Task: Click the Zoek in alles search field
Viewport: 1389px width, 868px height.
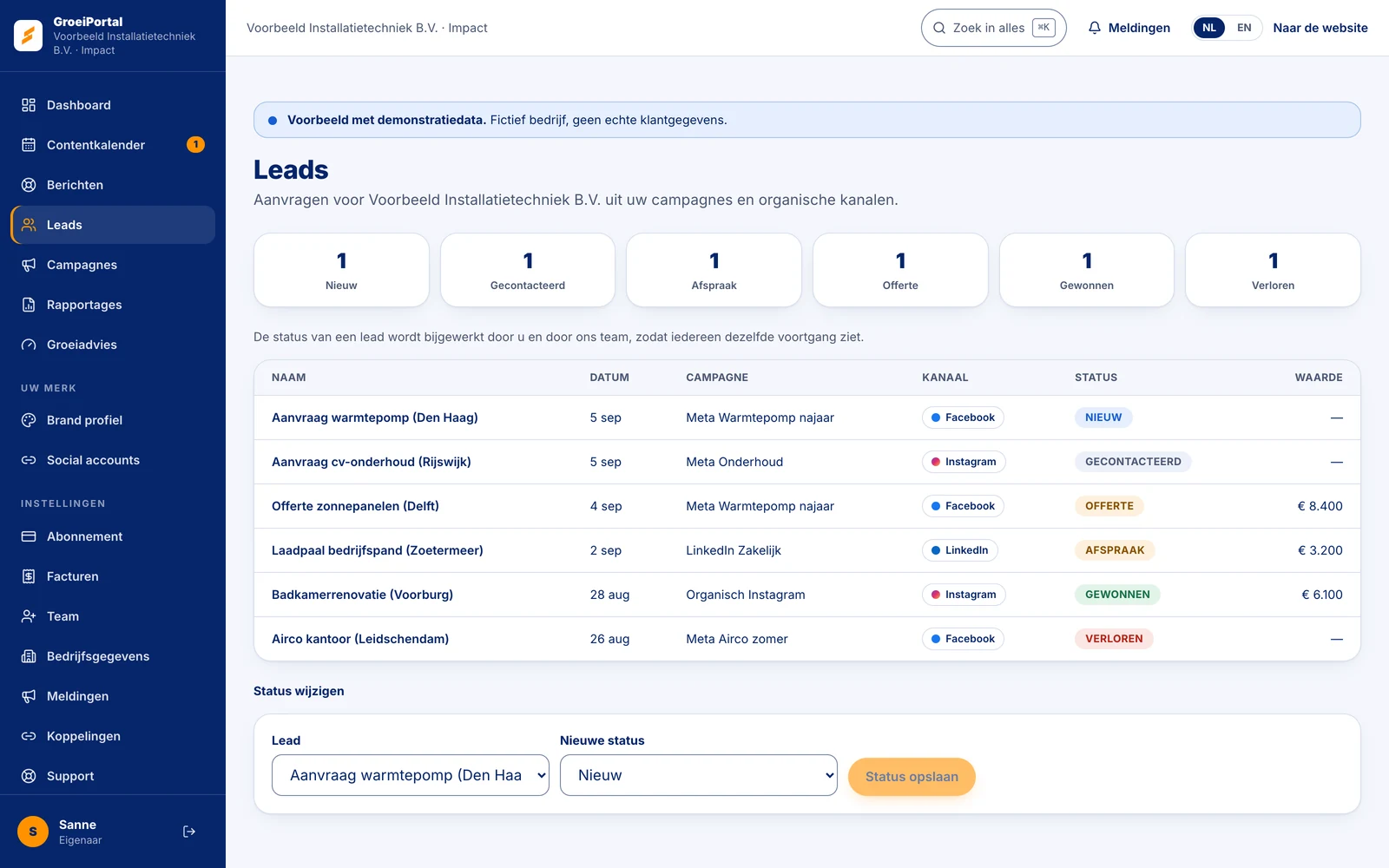Action: point(993,28)
